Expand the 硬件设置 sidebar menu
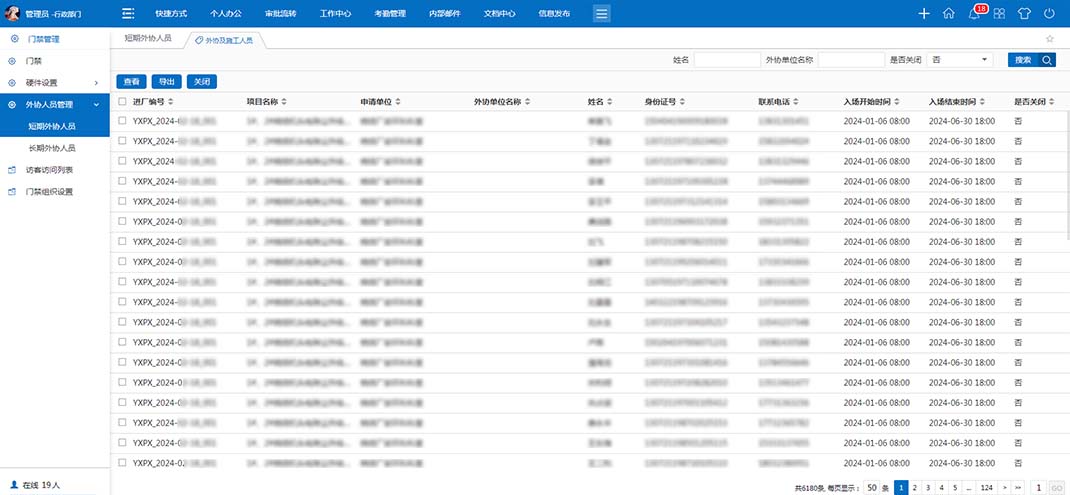Screen dimensions: 1070x495 [x=55, y=82]
